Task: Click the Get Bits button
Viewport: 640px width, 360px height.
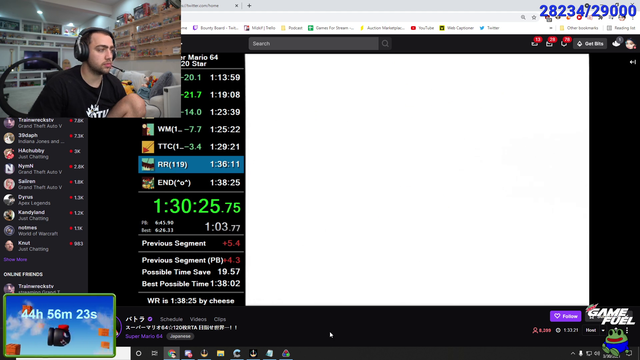Action: pos(590,44)
